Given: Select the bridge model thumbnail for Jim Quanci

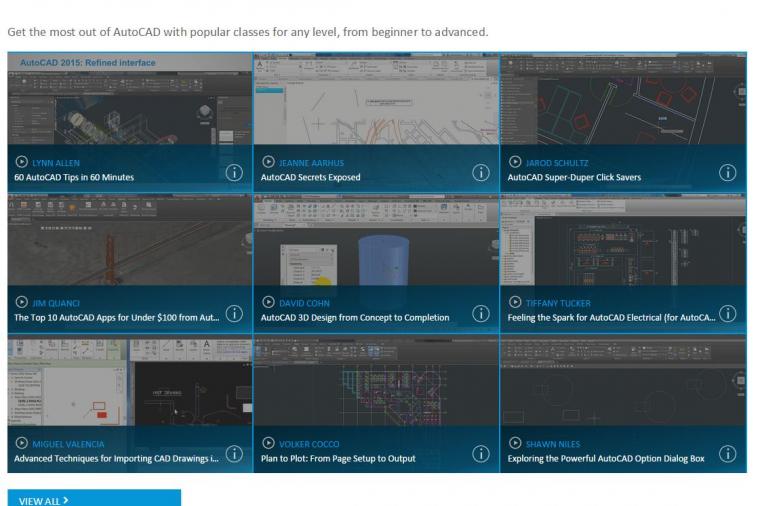Looking at the screenshot, I should click(x=130, y=240).
